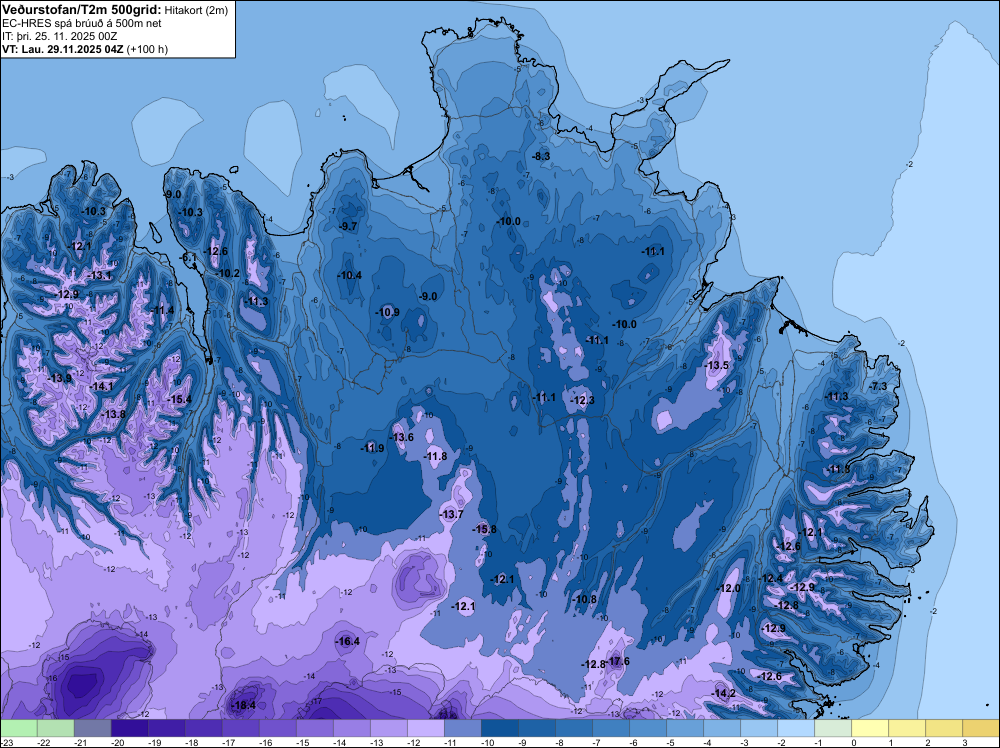Click the -15.4 temperature label
Viewport: 1000px width, 748px height.
(x=180, y=400)
